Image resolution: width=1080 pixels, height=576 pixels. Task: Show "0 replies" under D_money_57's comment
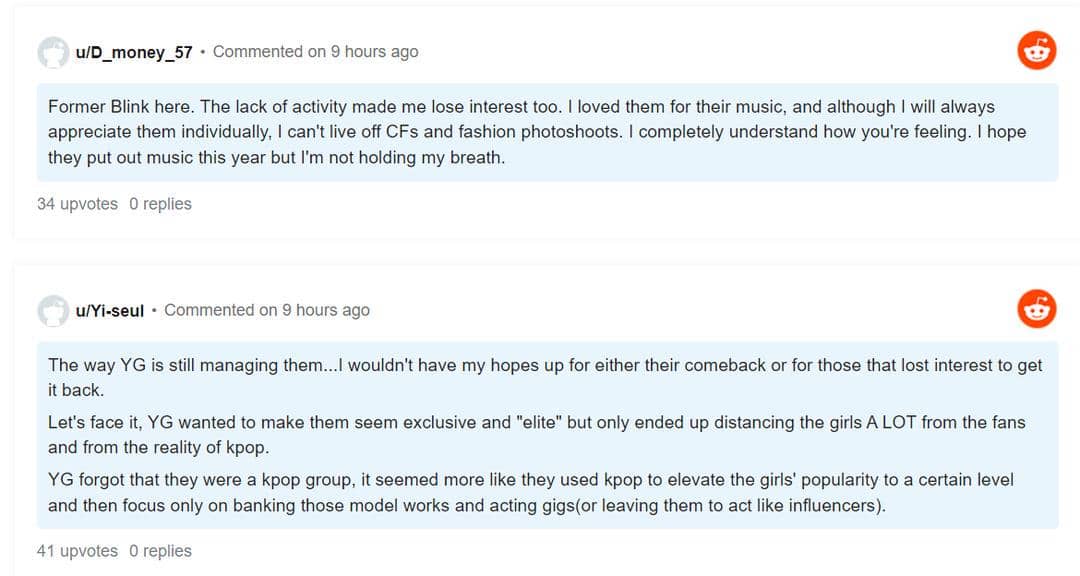pos(160,204)
